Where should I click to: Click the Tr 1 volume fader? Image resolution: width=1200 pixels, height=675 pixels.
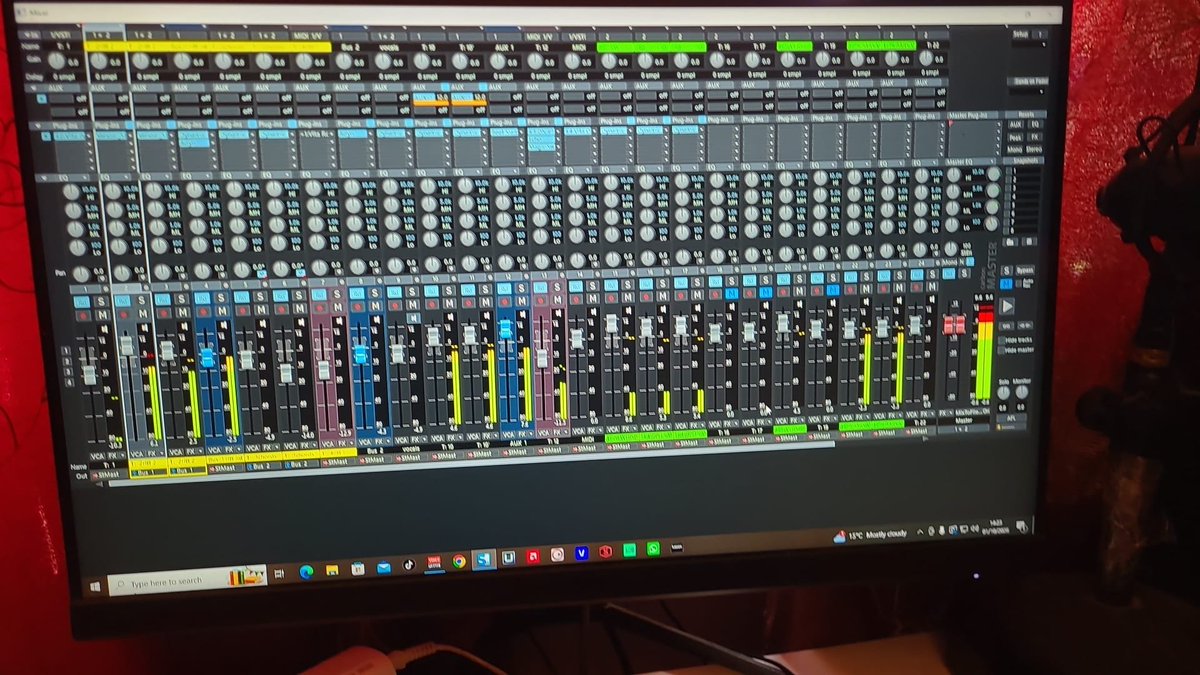(89, 375)
